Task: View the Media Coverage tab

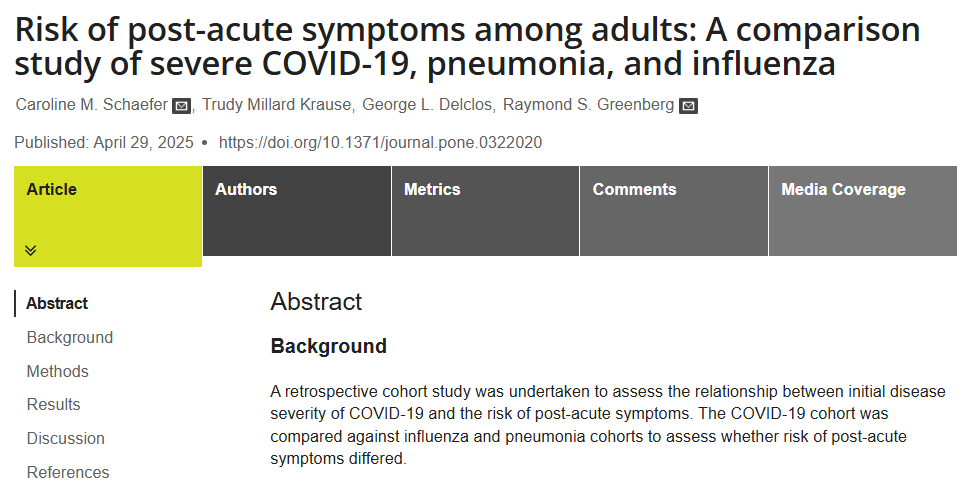Action: [843, 189]
